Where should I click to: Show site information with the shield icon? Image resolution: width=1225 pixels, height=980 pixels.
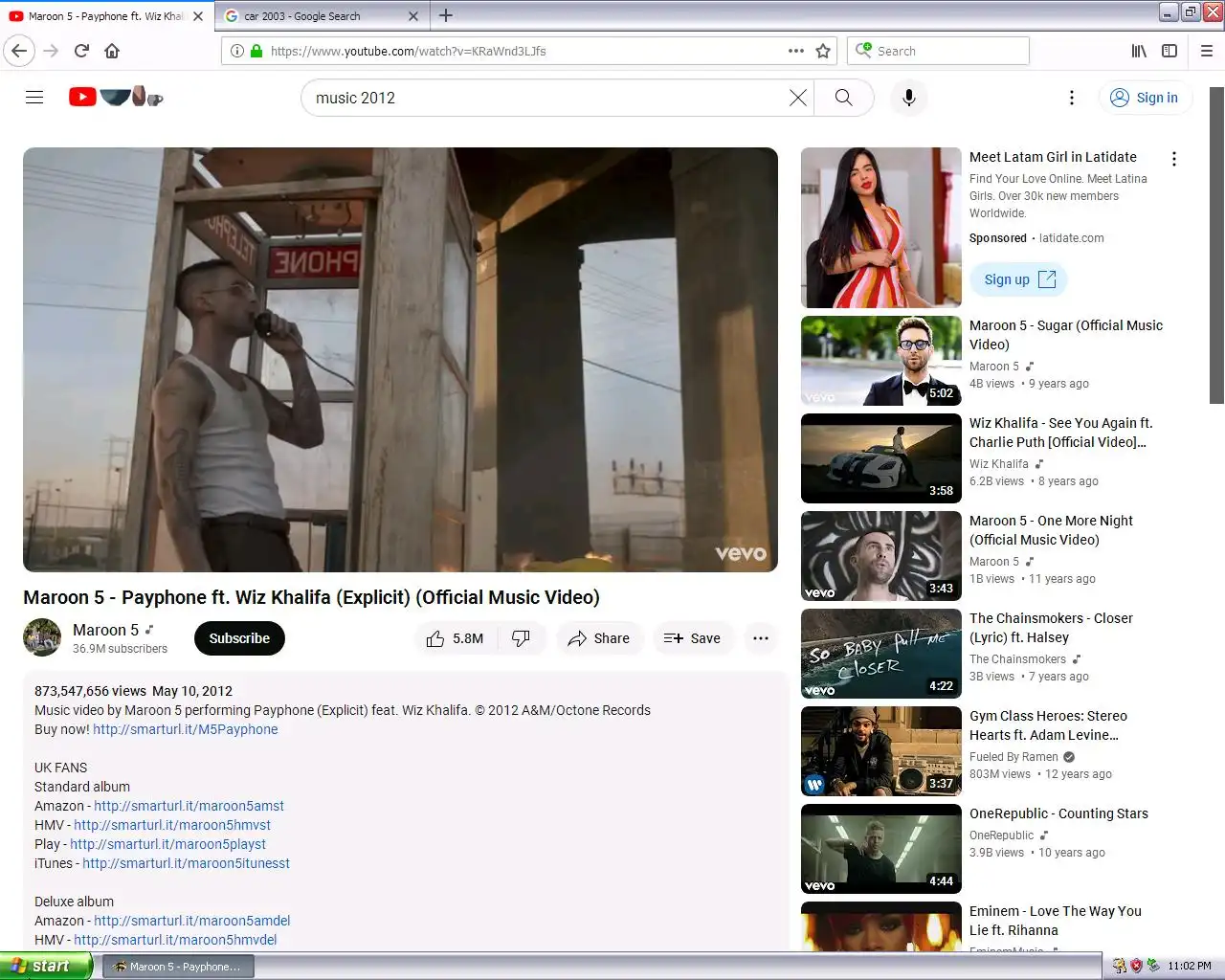tap(236, 51)
